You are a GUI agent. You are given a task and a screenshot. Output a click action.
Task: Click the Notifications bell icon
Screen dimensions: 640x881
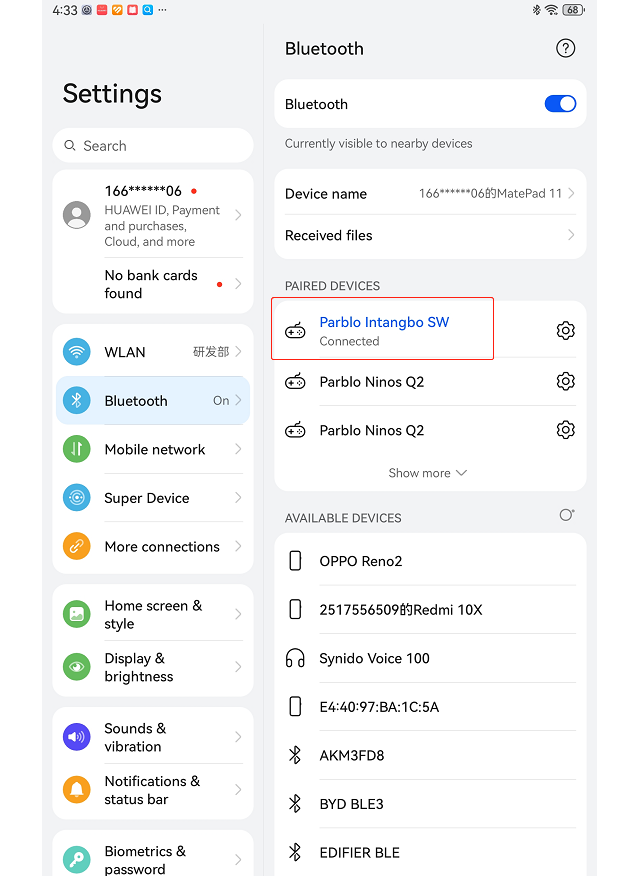77,789
